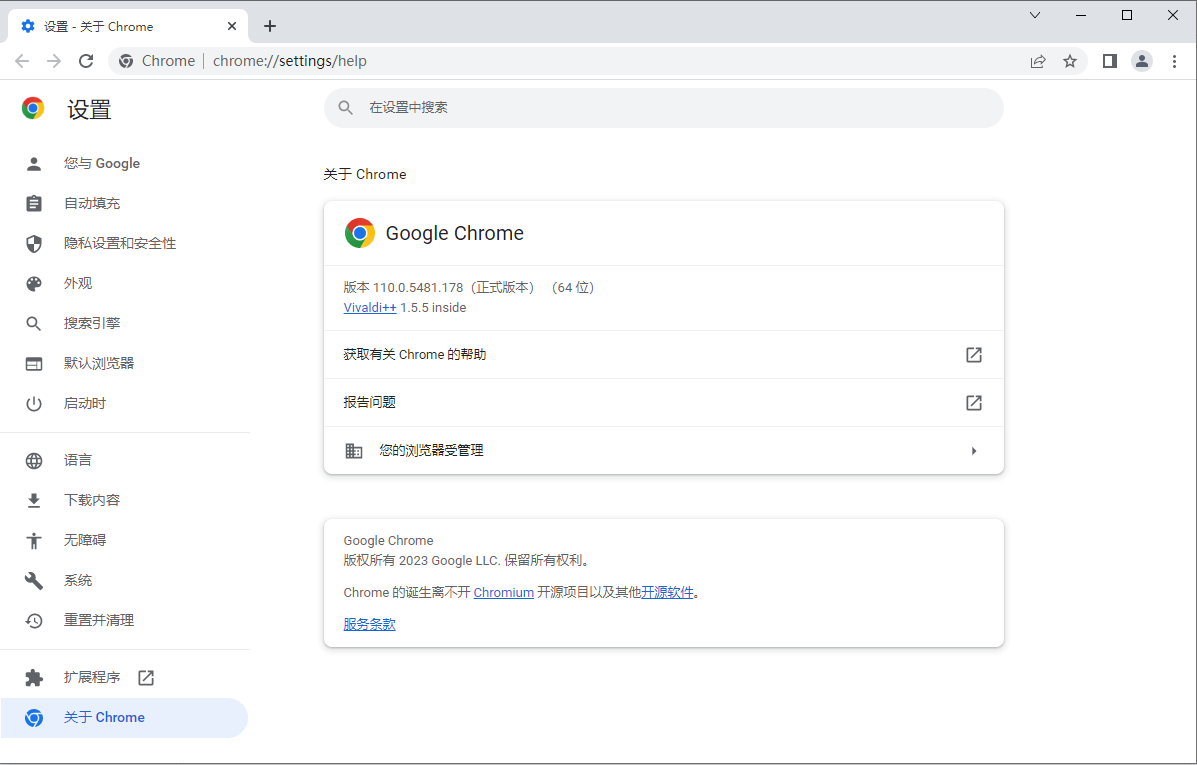1197x765 pixels.
Task: Open the browser profile avatar menu
Action: [x=1142, y=61]
